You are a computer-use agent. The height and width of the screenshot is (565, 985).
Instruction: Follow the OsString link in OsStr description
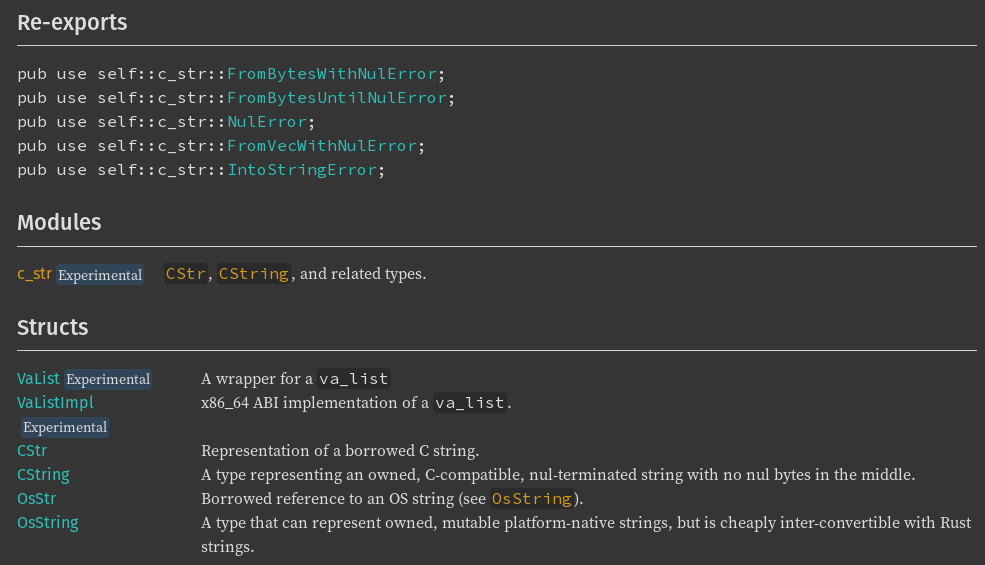[x=532, y=498]
